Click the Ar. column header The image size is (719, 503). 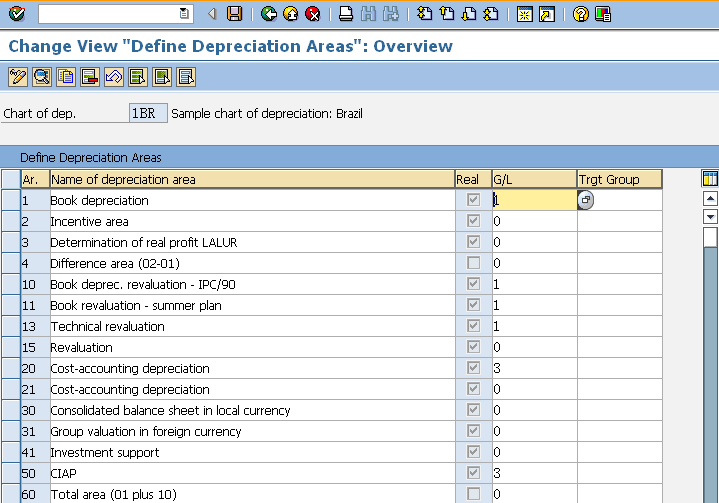click(x=35, y=179)
